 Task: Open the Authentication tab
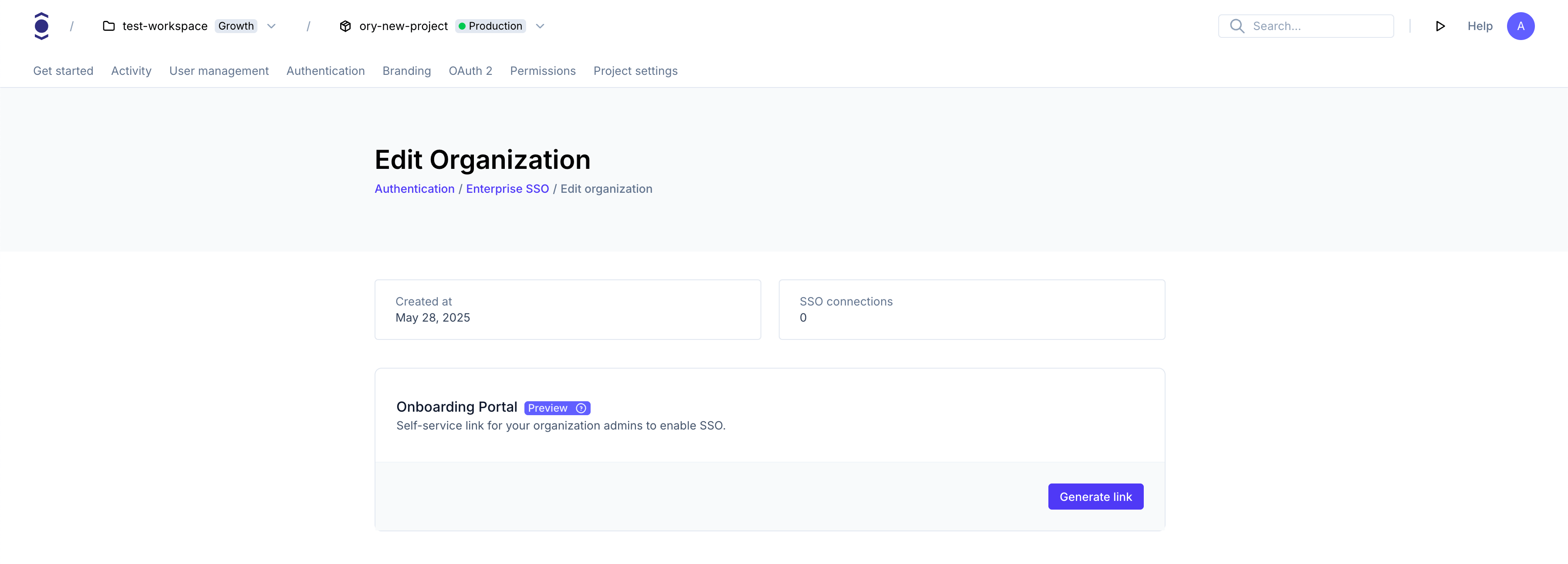coord(325,71)
